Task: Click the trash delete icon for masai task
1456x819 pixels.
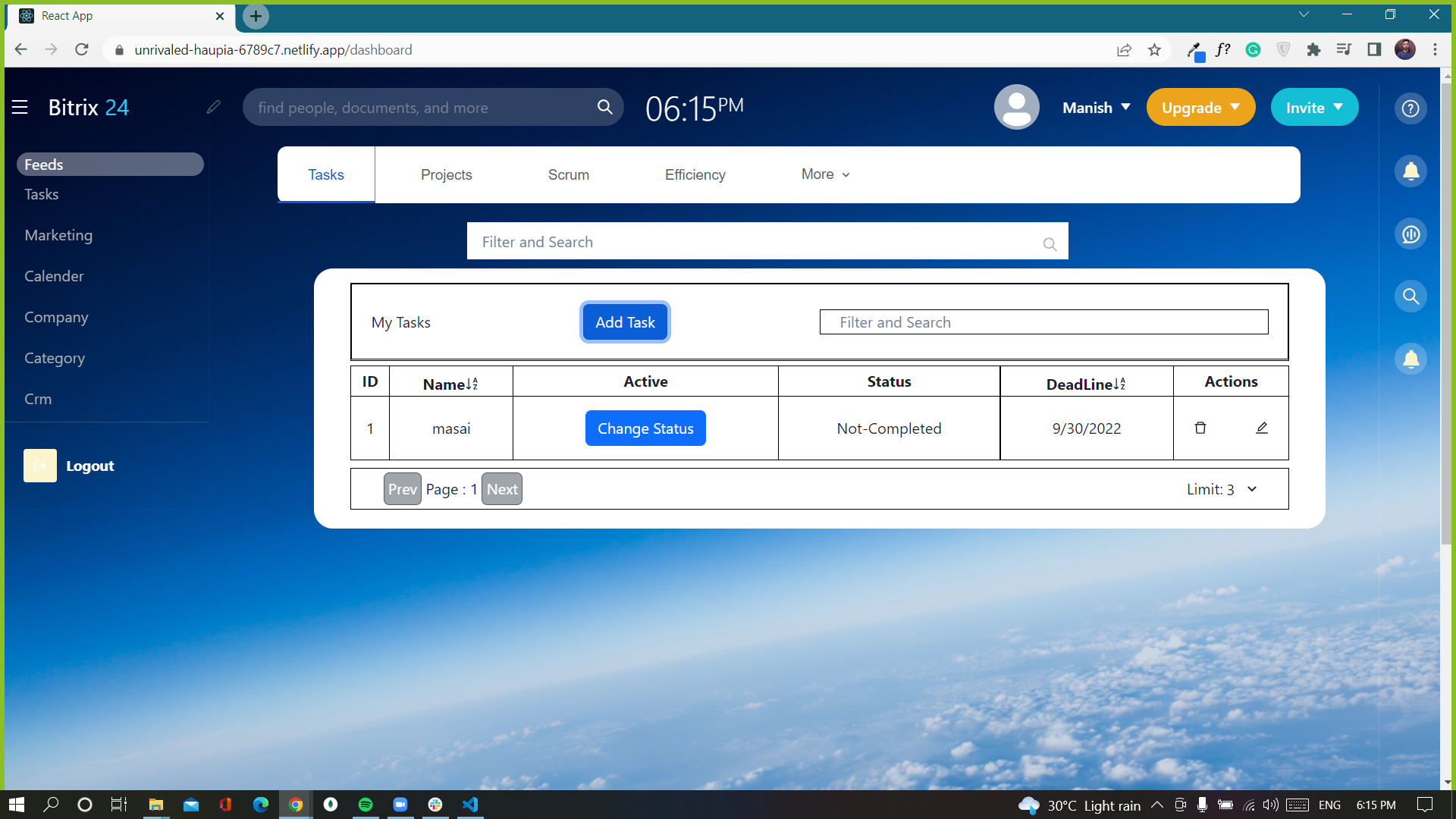Action: (x=1200, y=428)
